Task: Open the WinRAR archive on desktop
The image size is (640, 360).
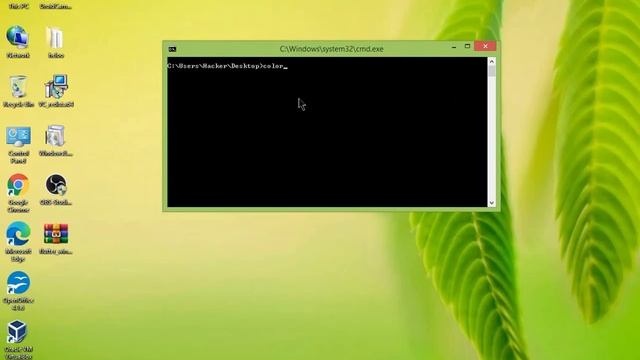Action: tap(56, 238)
